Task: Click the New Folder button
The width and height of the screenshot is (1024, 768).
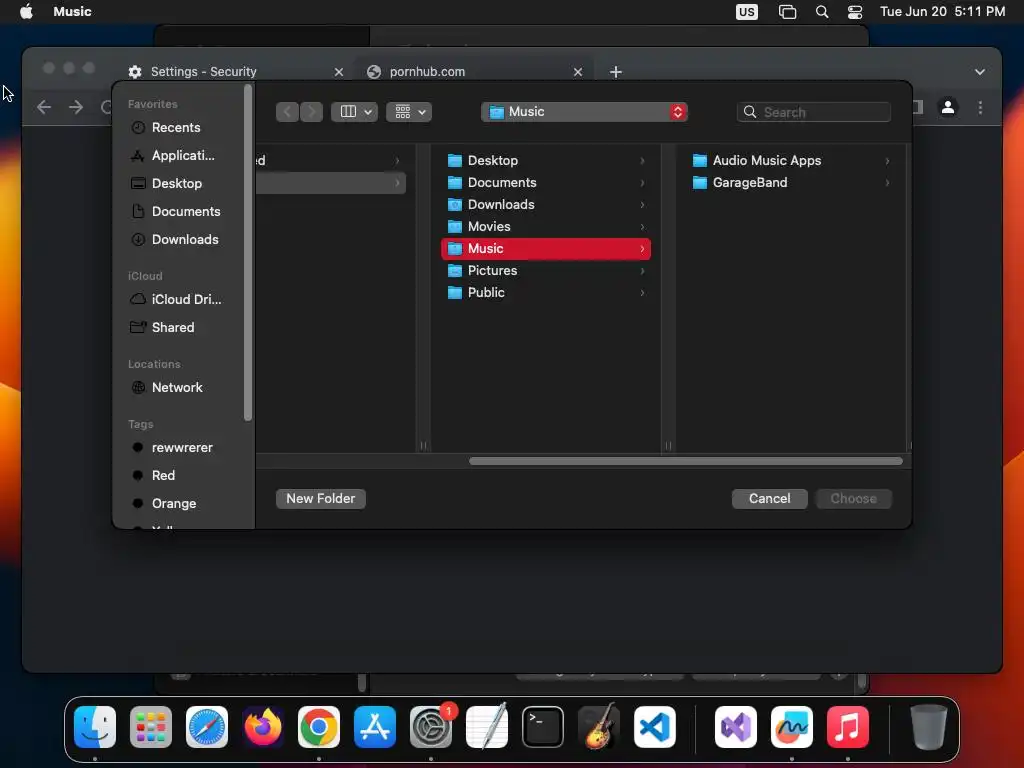Action: tap(321, 498)
